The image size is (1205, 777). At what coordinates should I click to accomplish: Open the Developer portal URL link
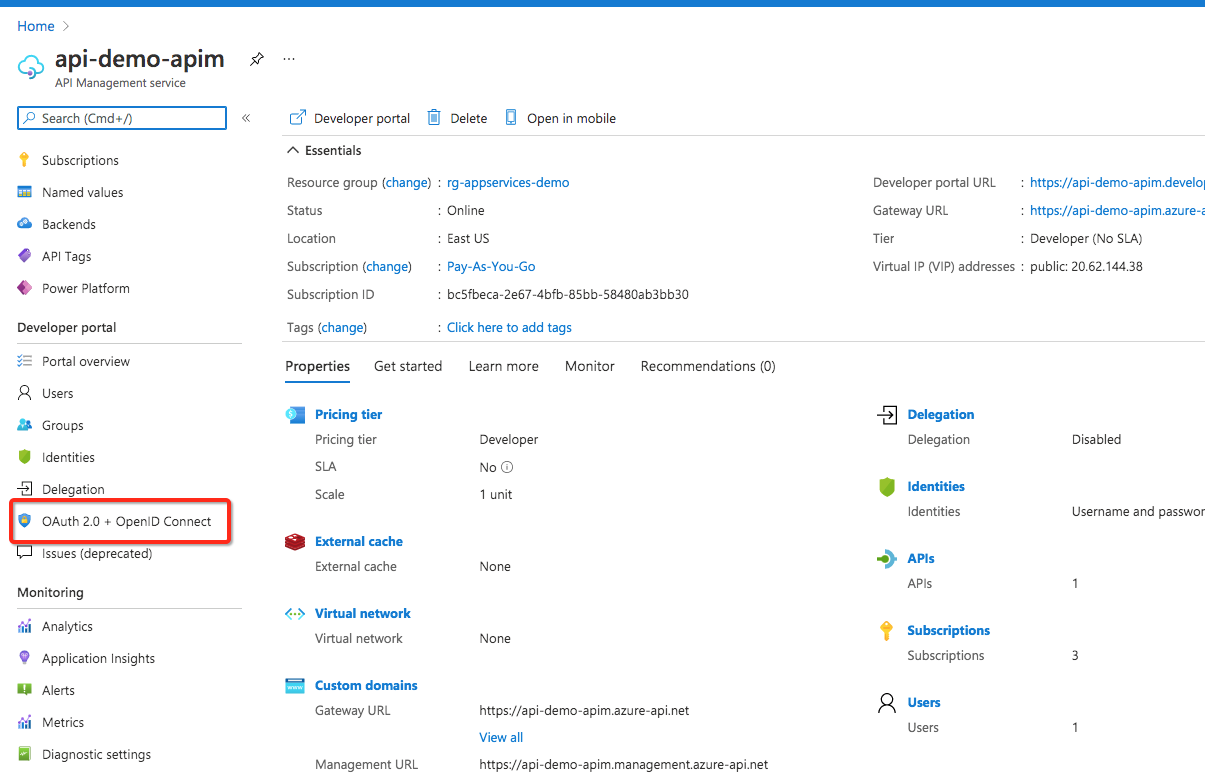click(1117, 183)
